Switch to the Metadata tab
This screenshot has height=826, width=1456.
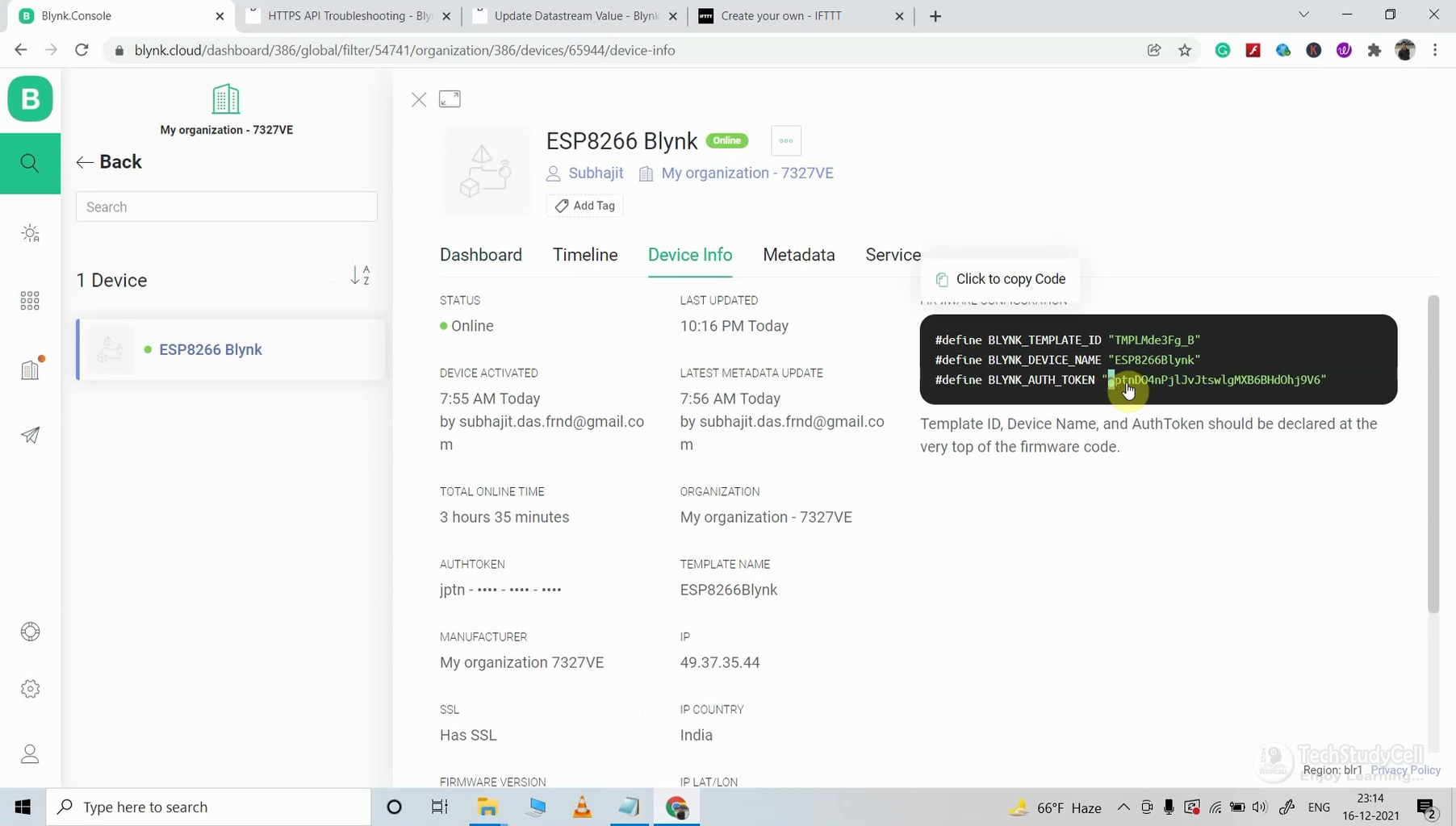798,255
